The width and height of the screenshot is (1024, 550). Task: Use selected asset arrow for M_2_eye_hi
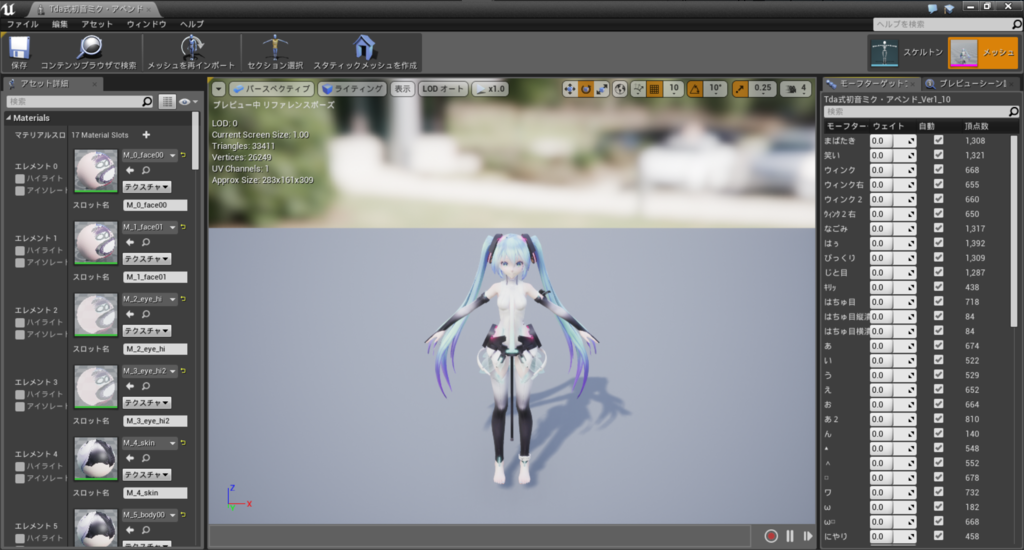[x=130, y=314]
